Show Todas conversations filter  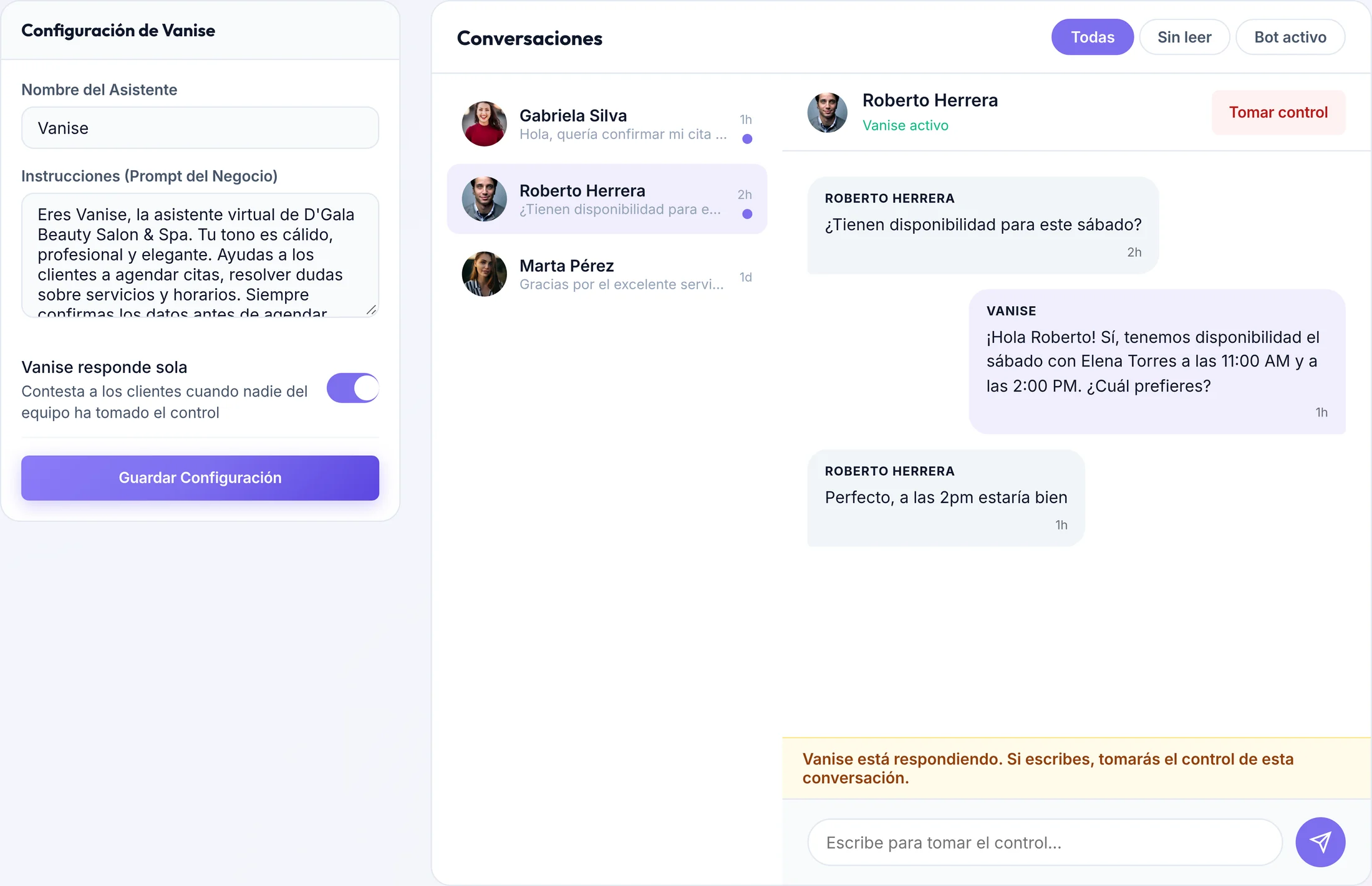tap(1092, 37)
